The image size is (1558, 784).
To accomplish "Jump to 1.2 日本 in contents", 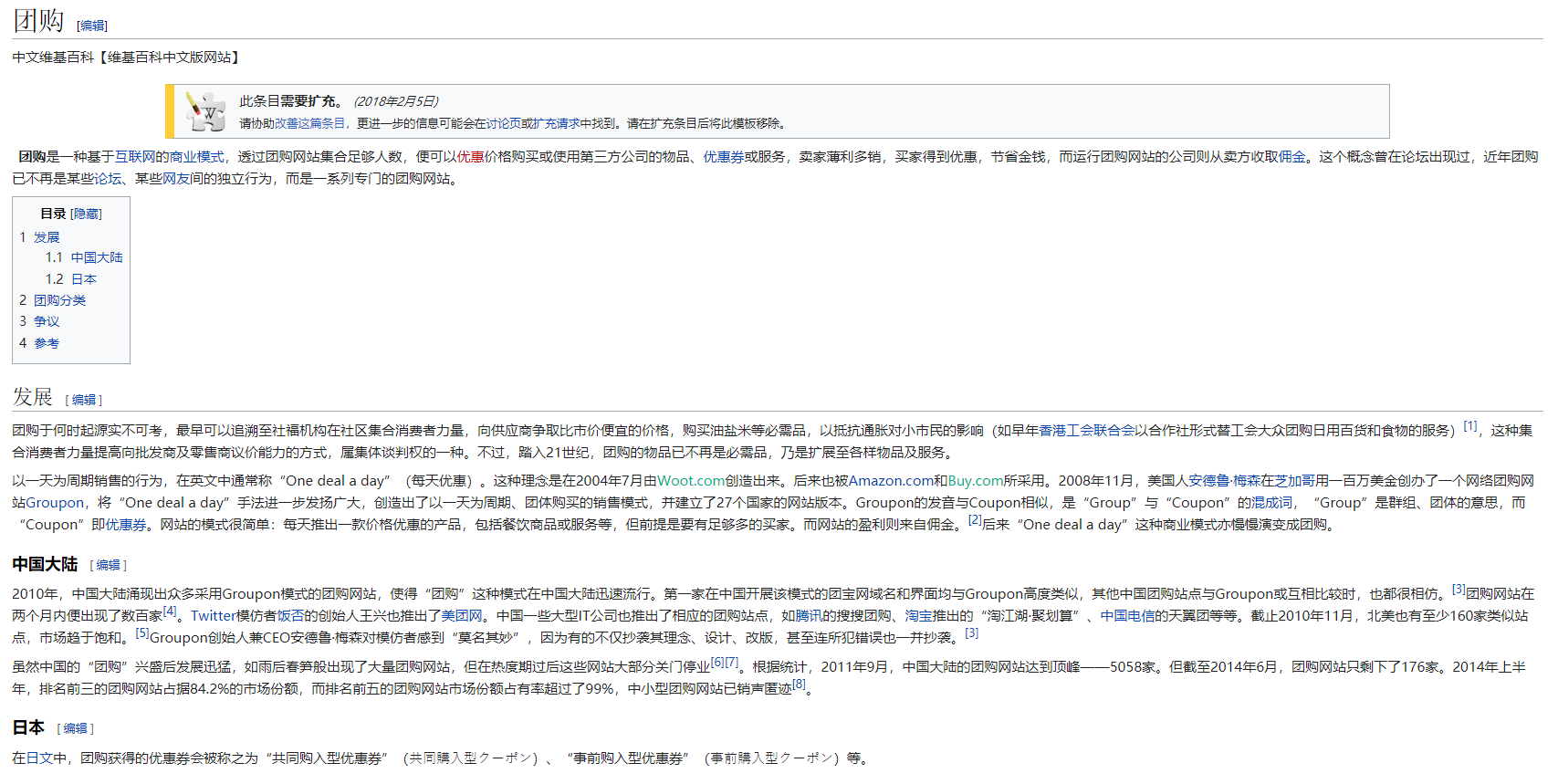I will point(83,279).
